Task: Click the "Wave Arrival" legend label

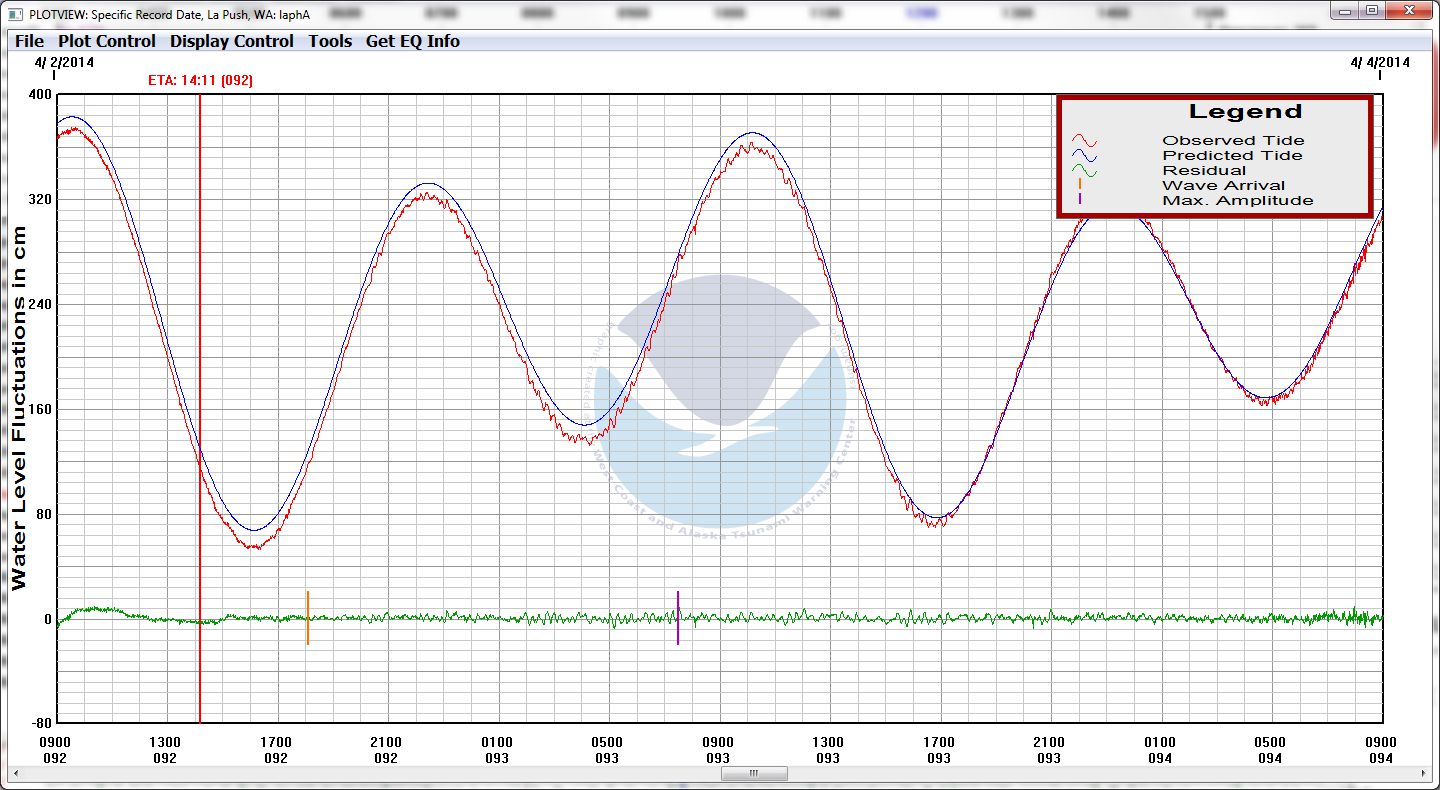Action: (x=1223, y=185)
